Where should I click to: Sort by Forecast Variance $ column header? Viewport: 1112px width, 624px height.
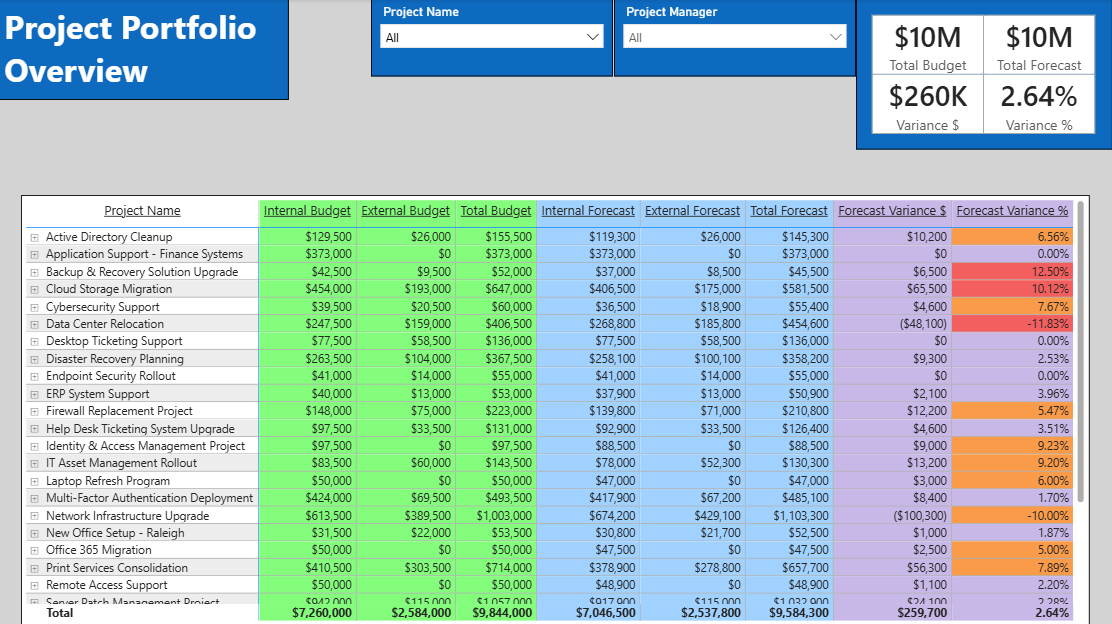892,211
